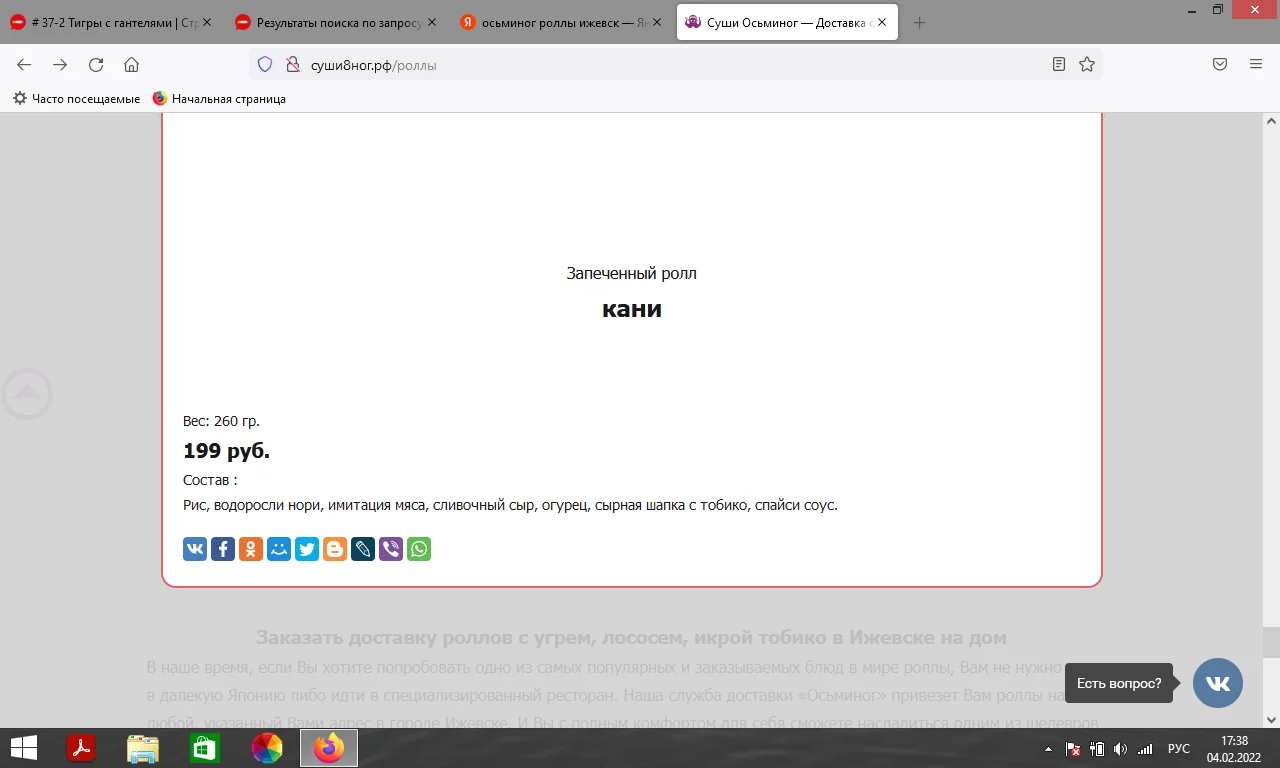
Task: Close the 'Суши Осьминог' tab
Action: 882,22
